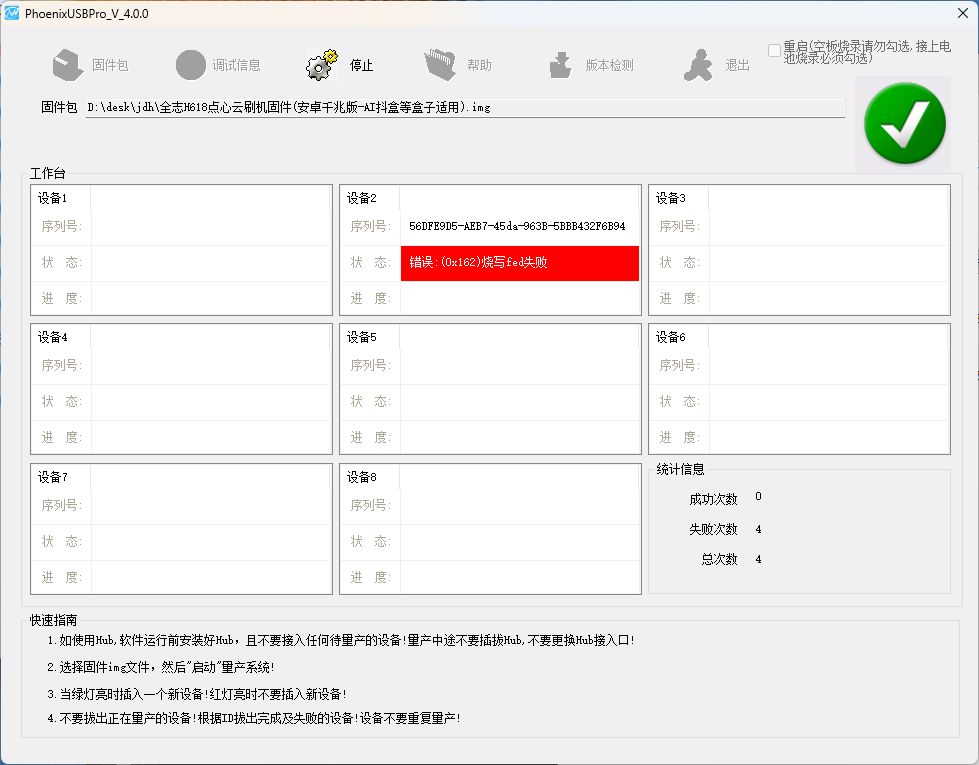This screenshot has height=765, width=979.
Task: Click the 设备1 panel header
Action: [52, 198]
